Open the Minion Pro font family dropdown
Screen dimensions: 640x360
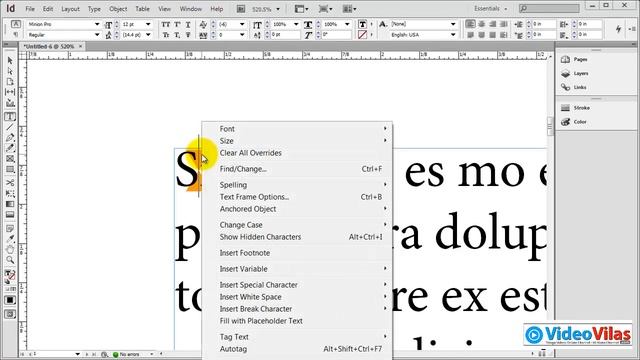[97, 24]
